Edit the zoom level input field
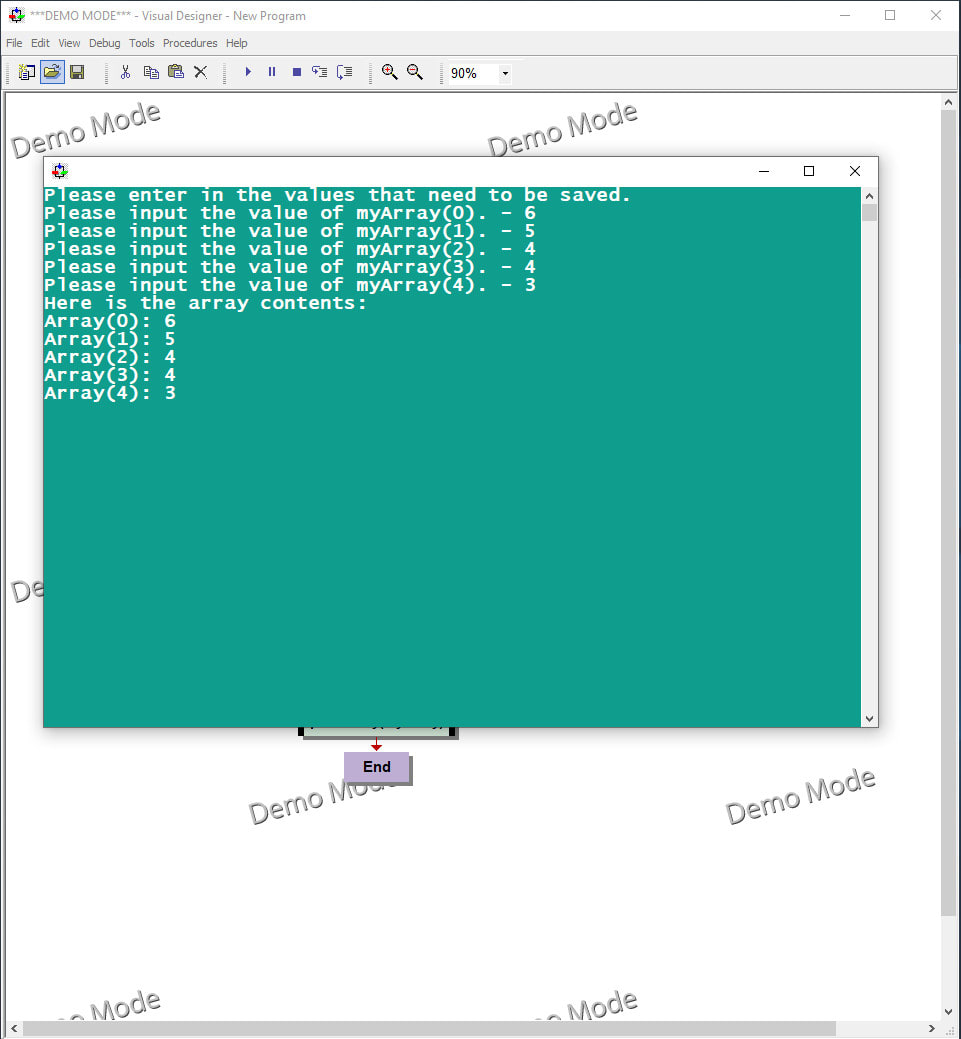 click(470, 73)
